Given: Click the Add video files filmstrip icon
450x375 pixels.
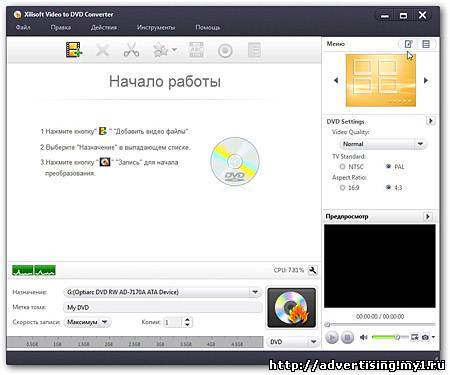Looking at the screenshot, I should [74, 50].
